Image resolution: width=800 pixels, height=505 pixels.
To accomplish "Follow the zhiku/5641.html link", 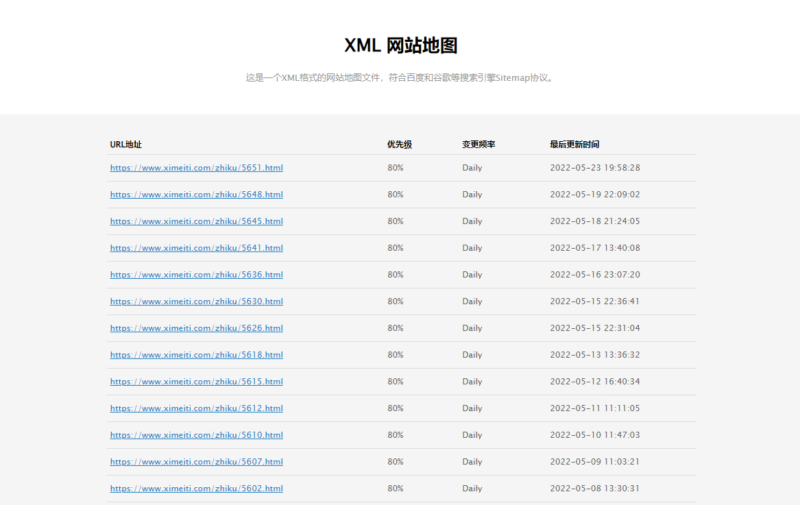I will tap(196, 248).
